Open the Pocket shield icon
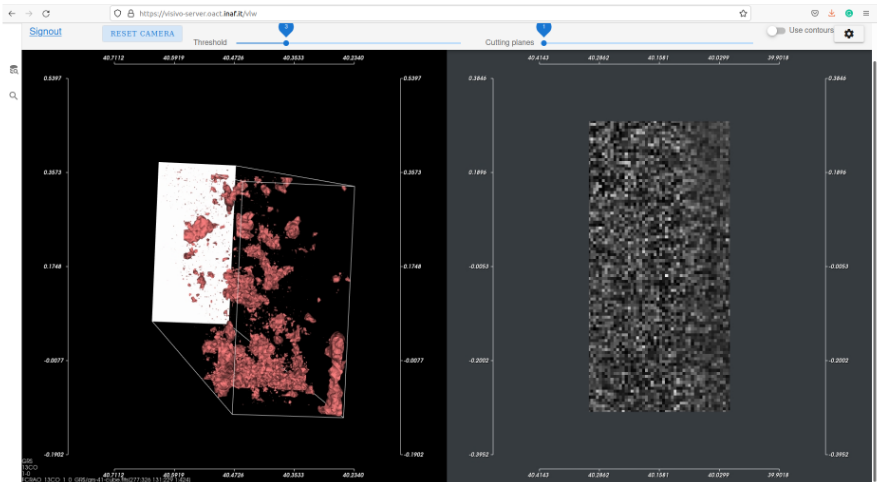877x482 pixels. pyautogui.click(x=815, y=13)
